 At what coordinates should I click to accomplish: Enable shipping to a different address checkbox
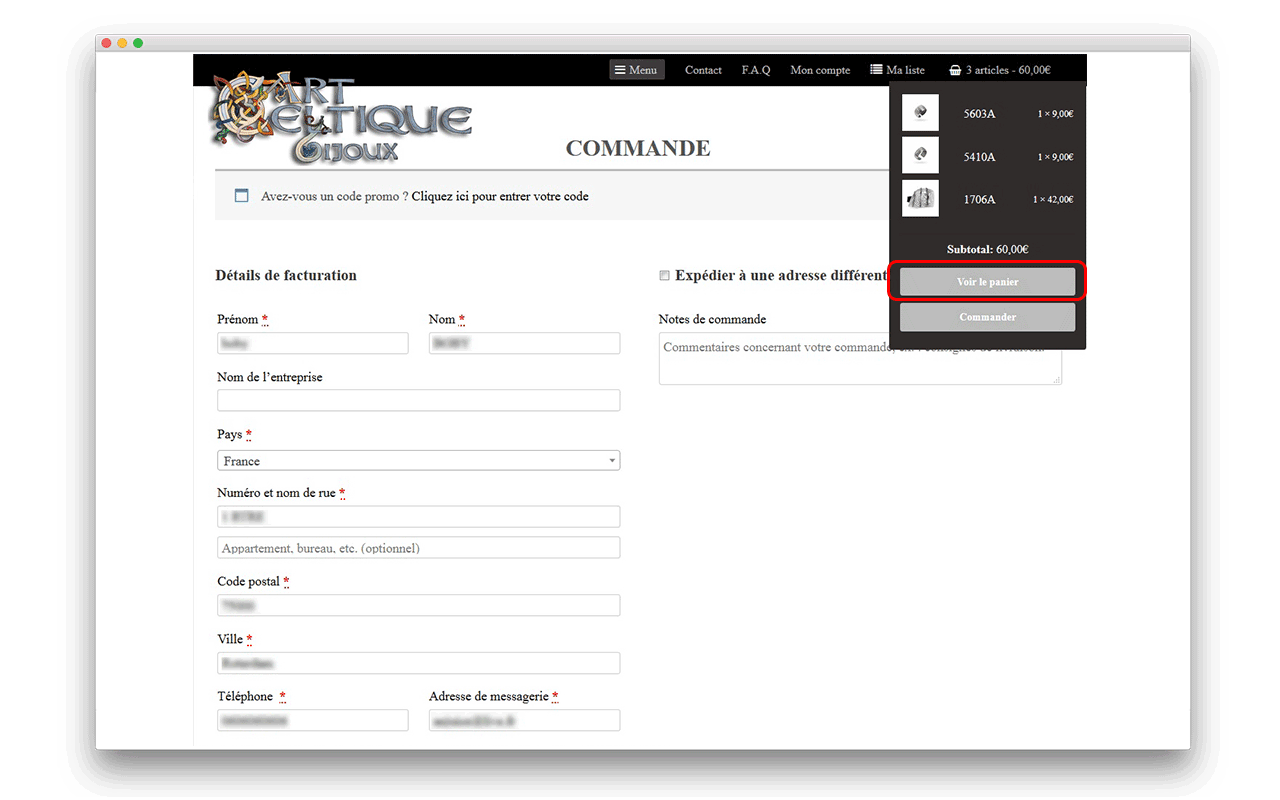click(x=664, y=276)
